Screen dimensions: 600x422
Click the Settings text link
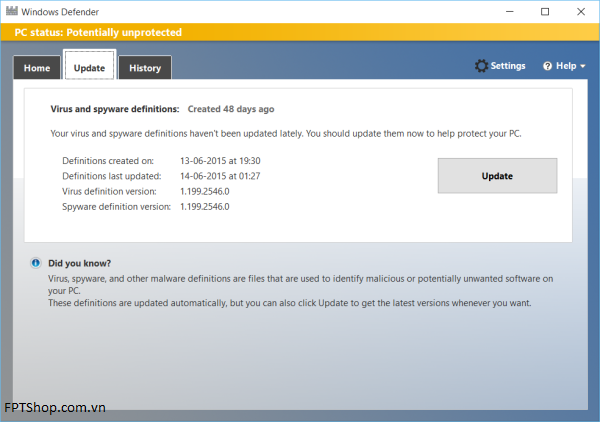coord(508,66)
